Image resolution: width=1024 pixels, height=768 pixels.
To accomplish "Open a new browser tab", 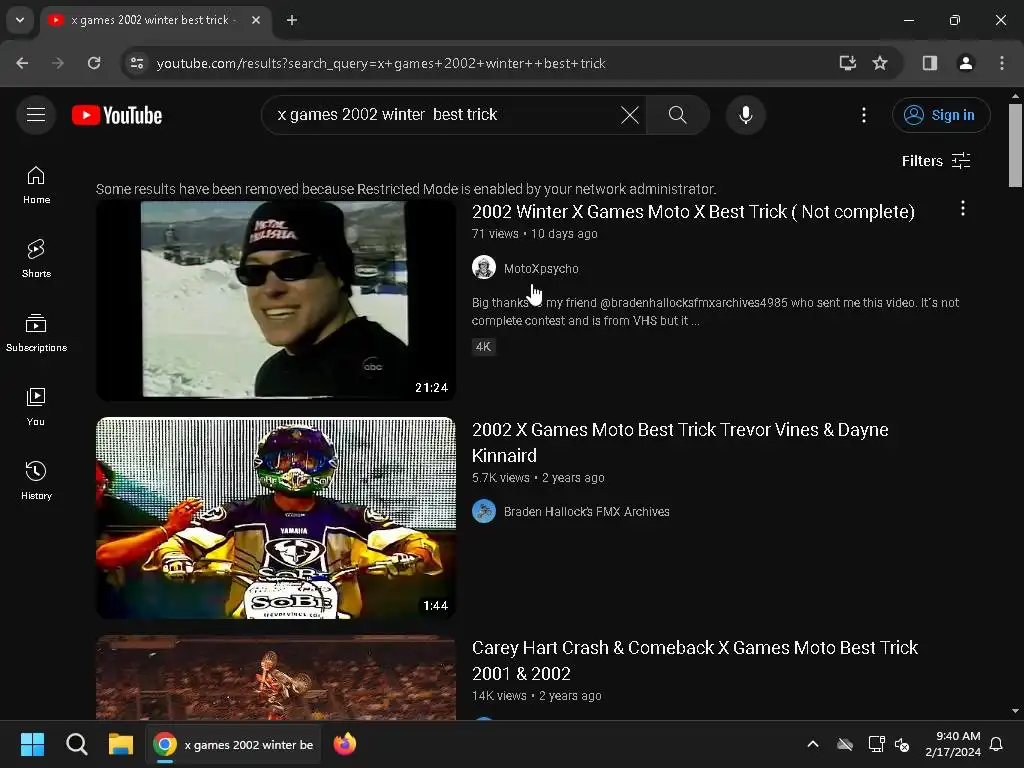I will click(292, 20).
